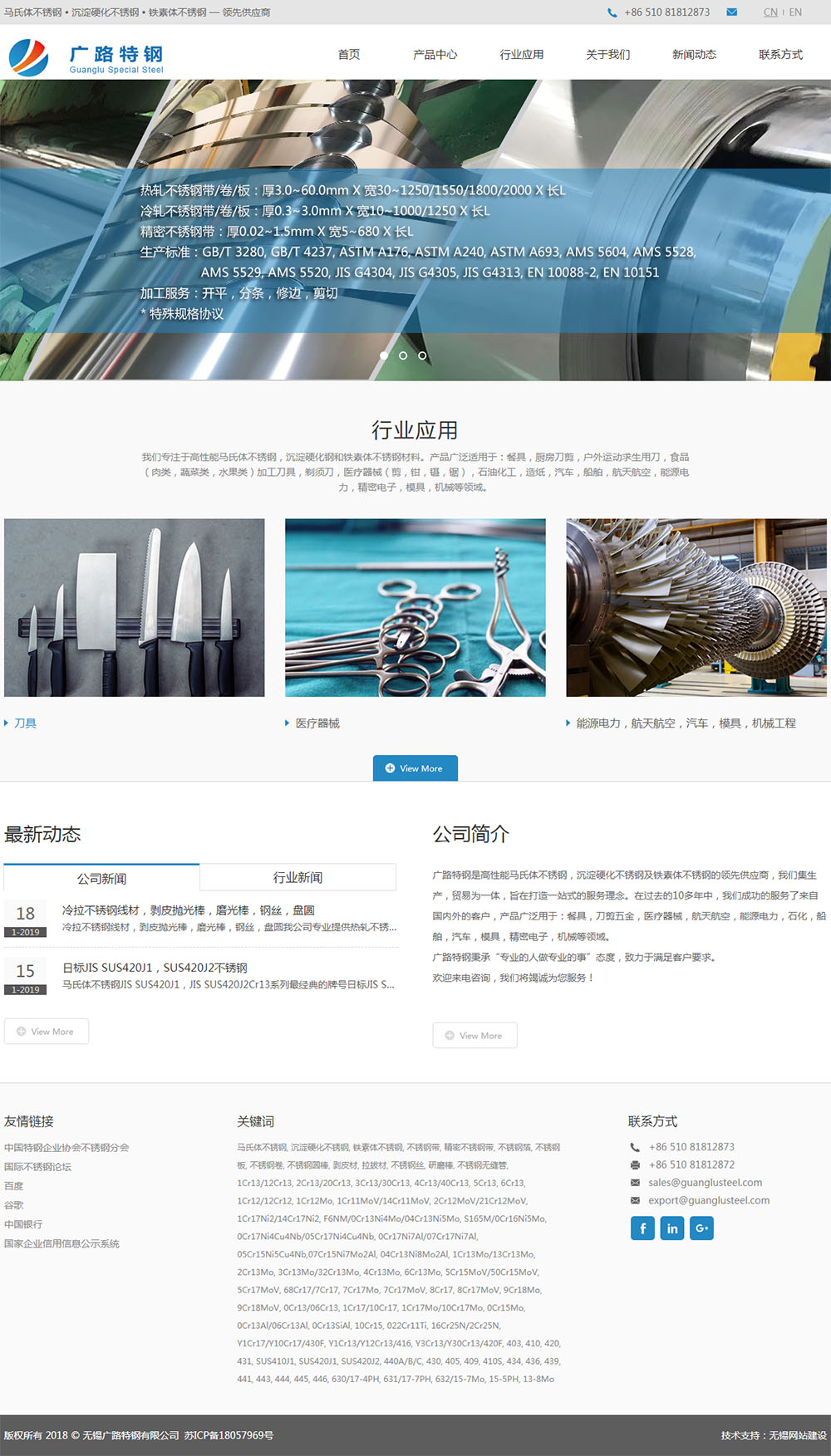This screenshot has width=831, height=1456.
Task: Click envelope icon beside export@guanglusteel.com
Action: pos(635,1200)
